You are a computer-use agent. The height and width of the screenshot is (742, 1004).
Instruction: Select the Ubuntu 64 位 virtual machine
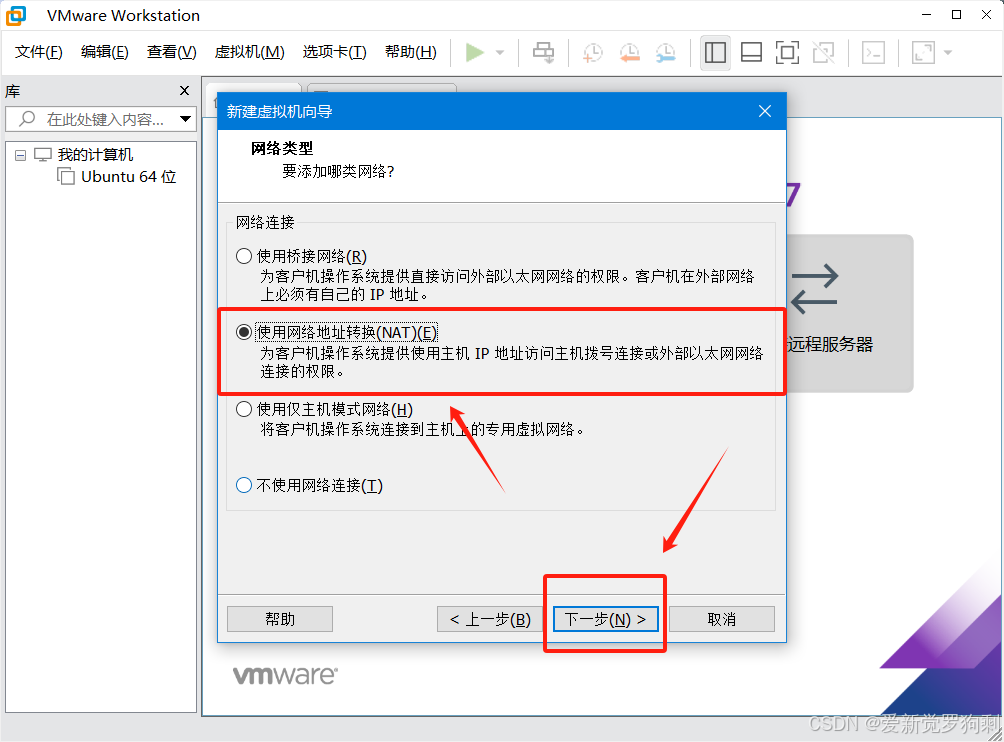tap(129, 177)
